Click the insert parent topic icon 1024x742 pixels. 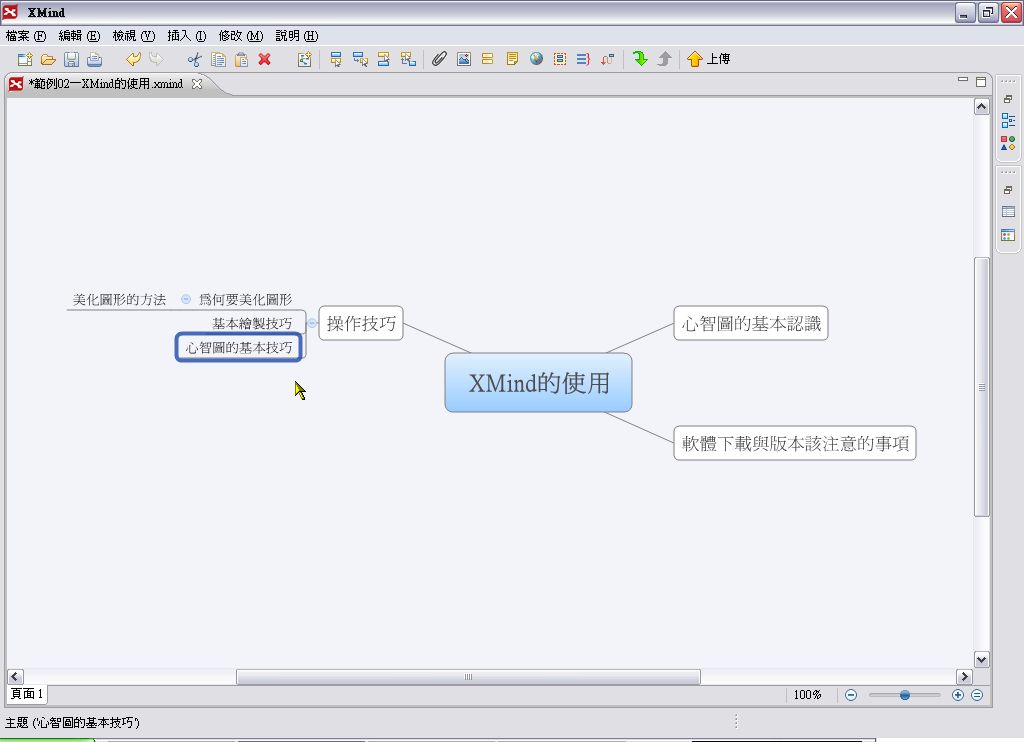[408, 59]
